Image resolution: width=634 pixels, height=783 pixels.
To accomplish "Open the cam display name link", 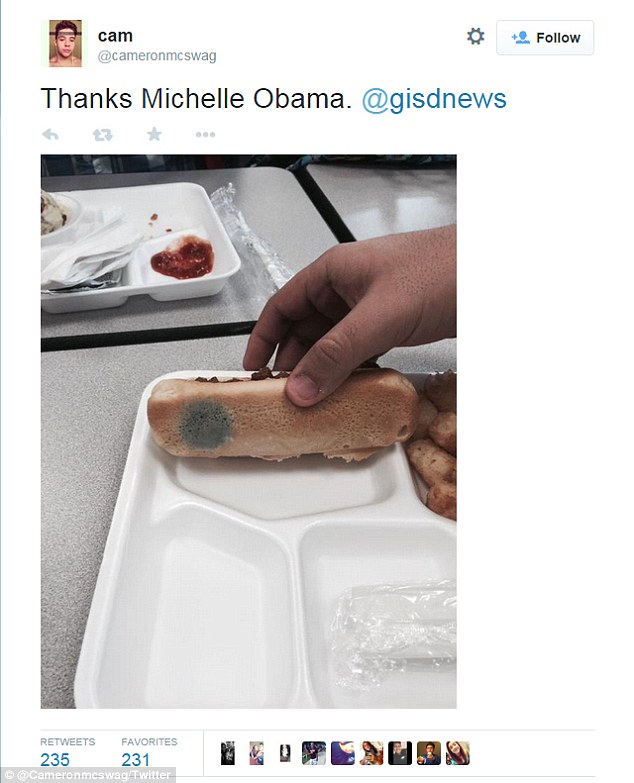I will pos(115,36).
